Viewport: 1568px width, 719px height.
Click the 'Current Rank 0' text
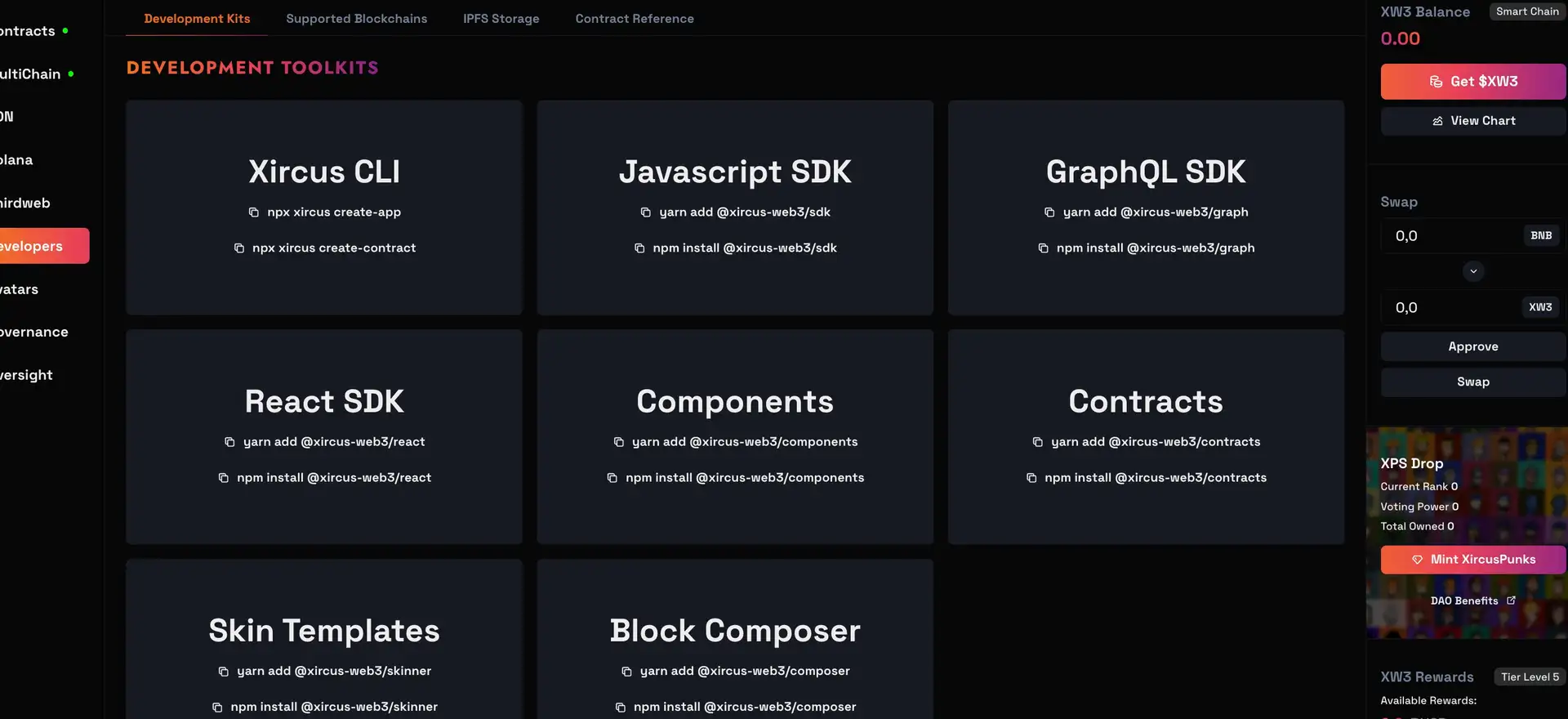tap(1419, 486)
